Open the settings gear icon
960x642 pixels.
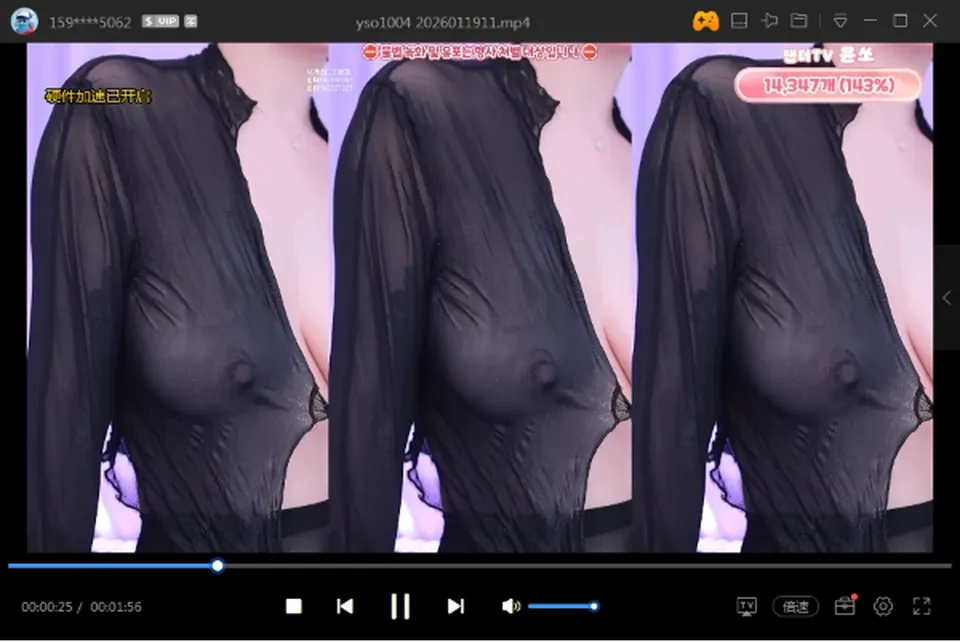(x=883, y=607)
